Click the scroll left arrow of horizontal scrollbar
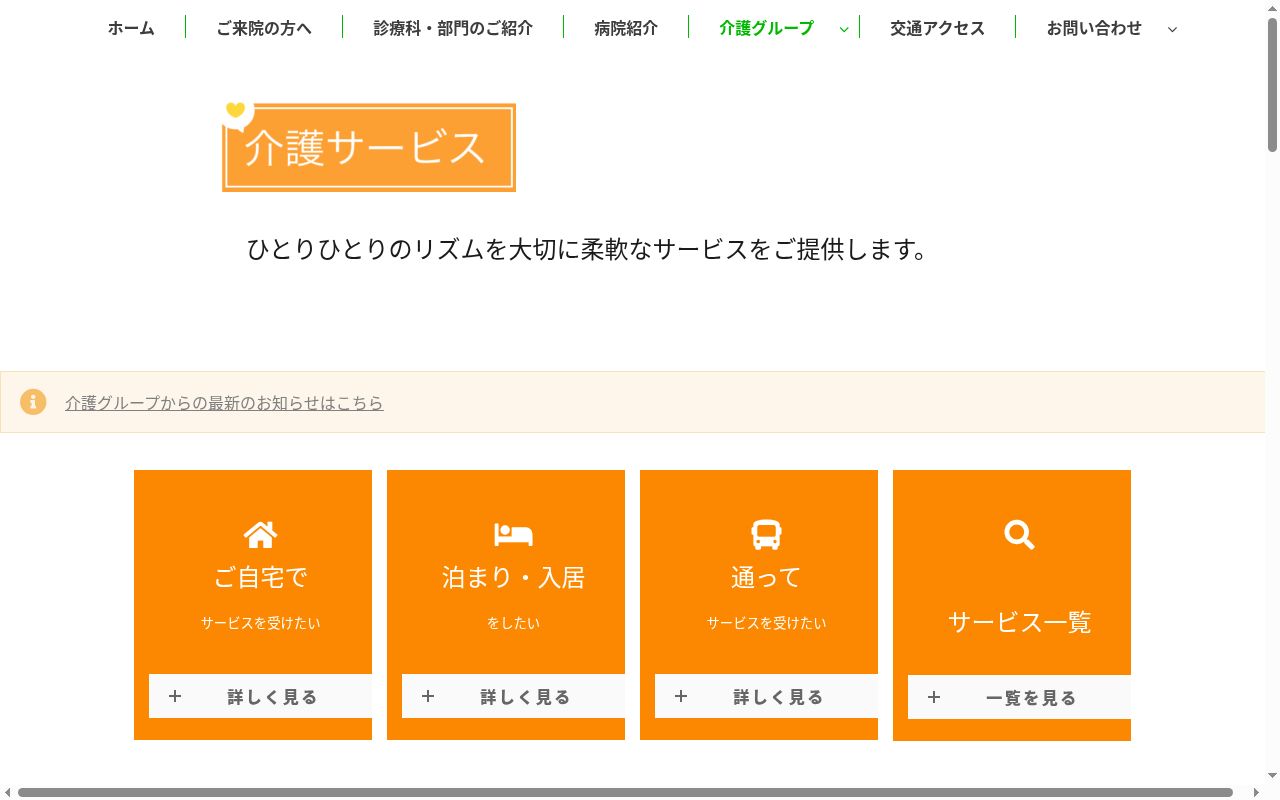This screenshot has height=800, width=1280. point(8,792)
